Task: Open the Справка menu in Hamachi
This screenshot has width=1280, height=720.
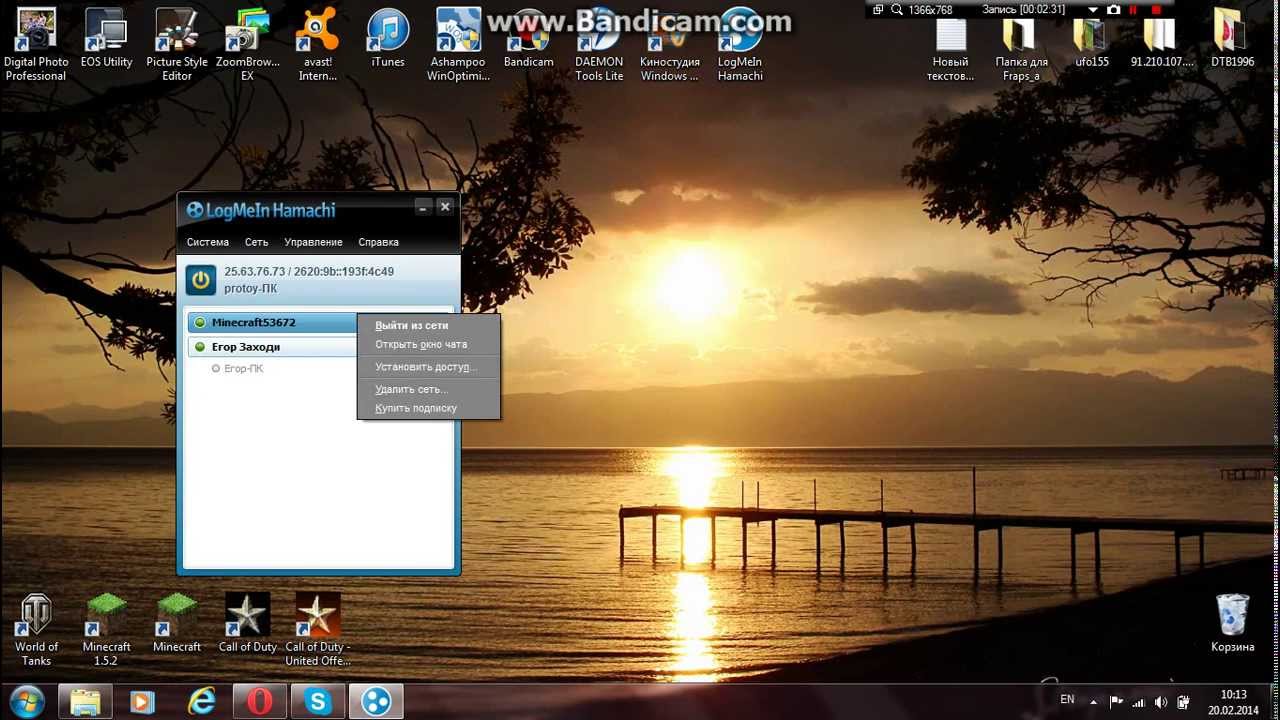Action: click(x=378, y=242)
